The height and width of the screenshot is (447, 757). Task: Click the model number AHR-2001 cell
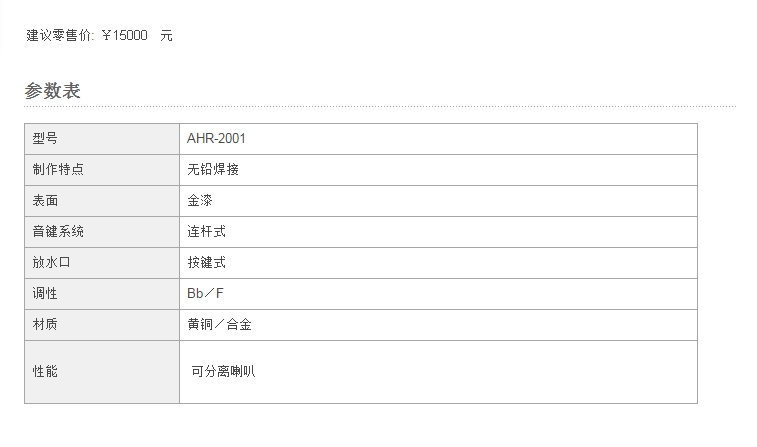click(x=438, y=139)
